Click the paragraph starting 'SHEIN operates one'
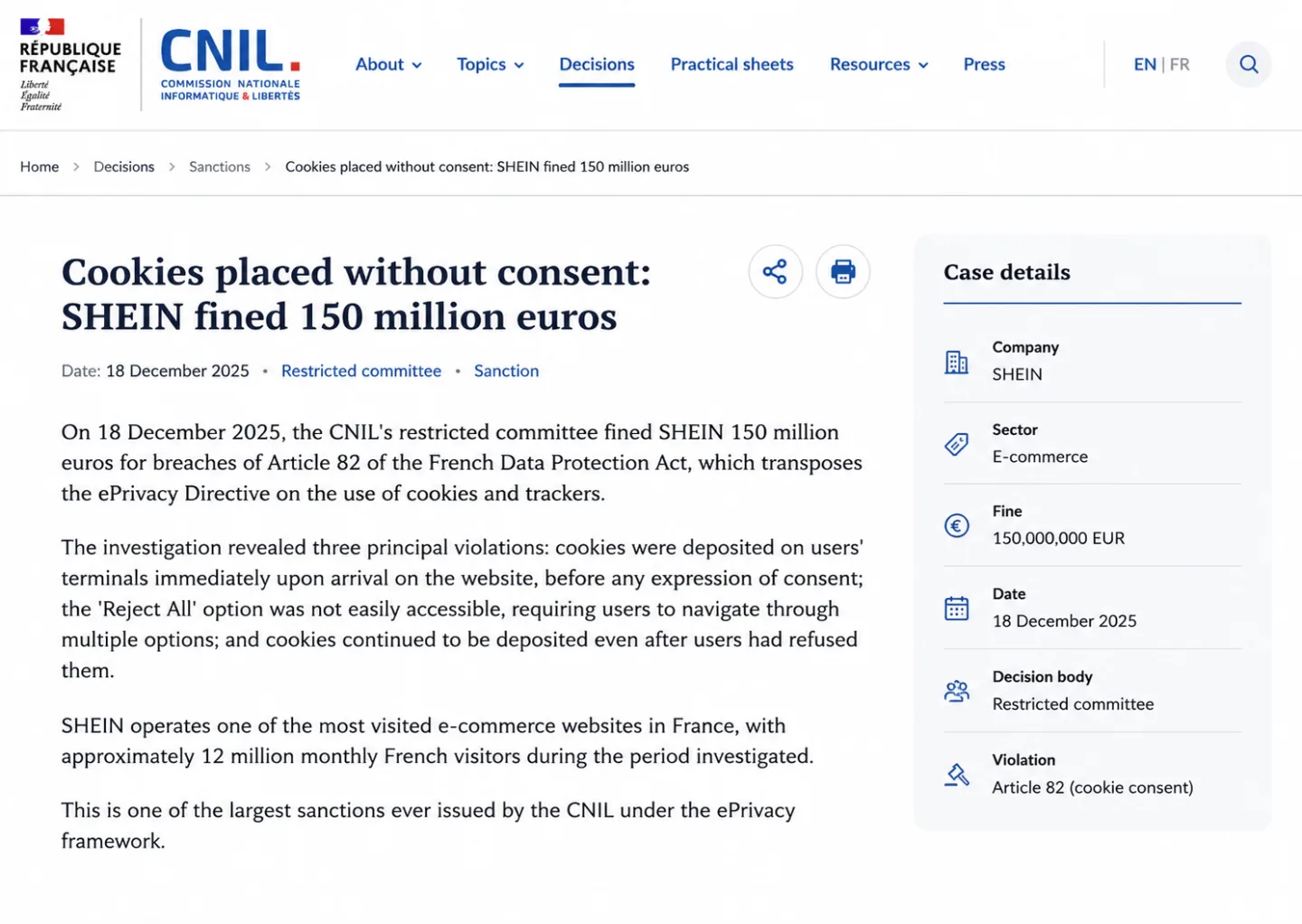1302x924 pixels. (x=438, y=740)
